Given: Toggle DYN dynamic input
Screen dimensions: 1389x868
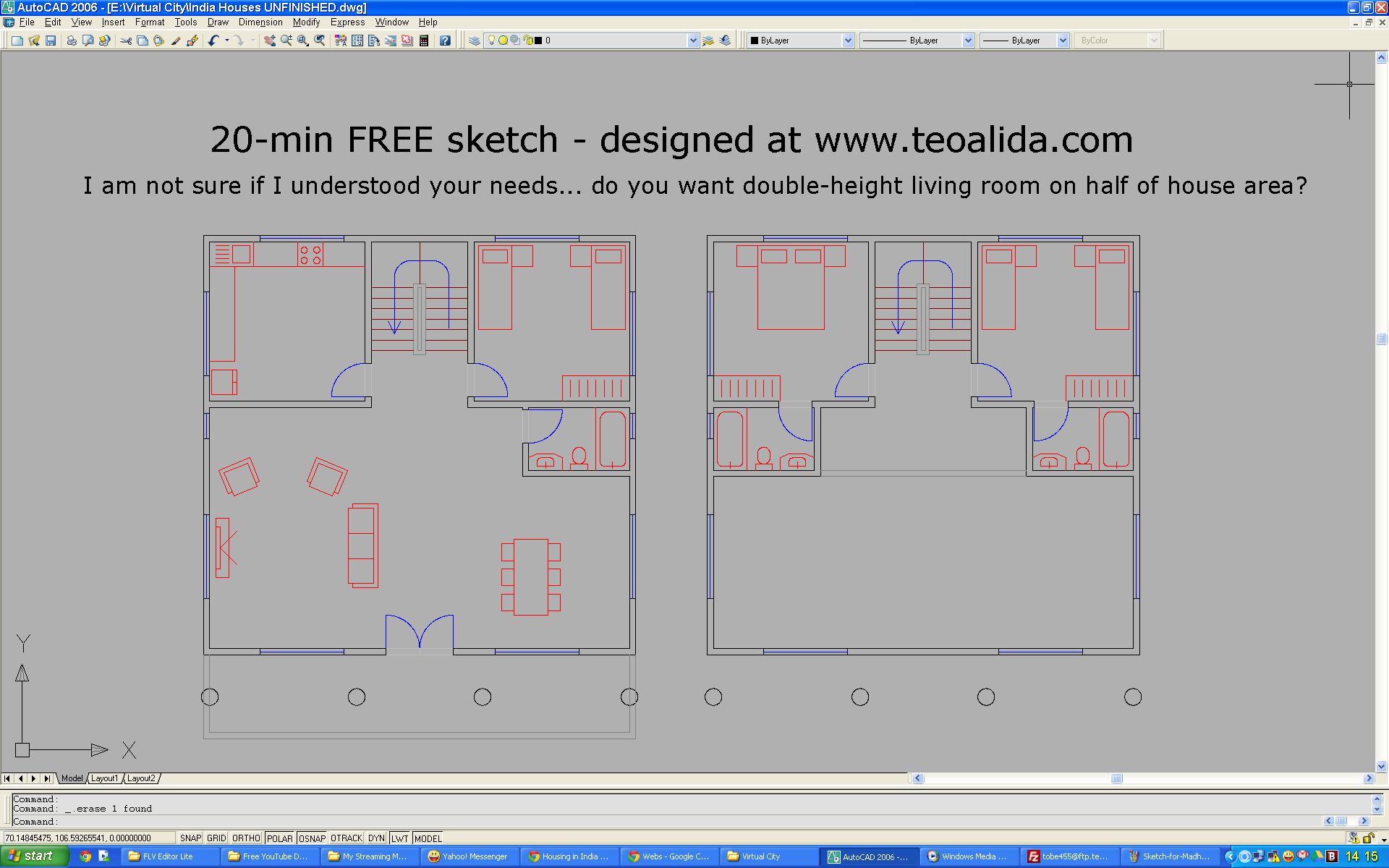Looking at the screenshot, I should (x=376, y=838).
